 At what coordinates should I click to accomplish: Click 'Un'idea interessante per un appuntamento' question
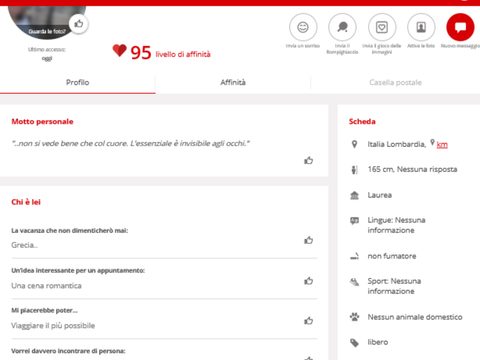point(78,270)
